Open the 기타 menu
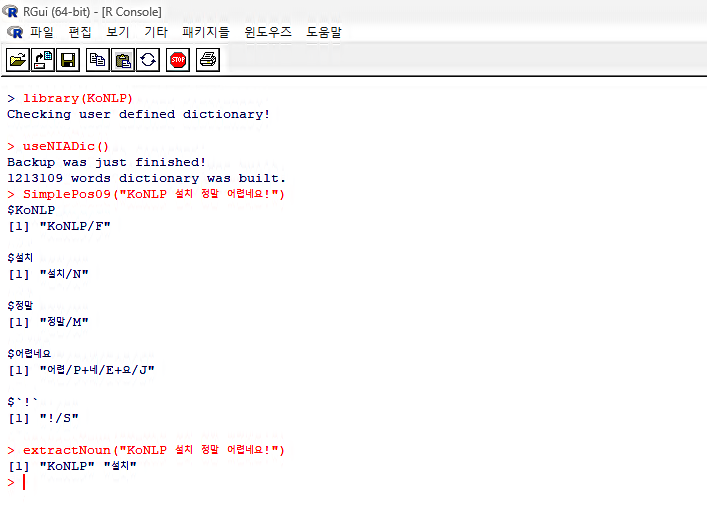 click(156, 32)
